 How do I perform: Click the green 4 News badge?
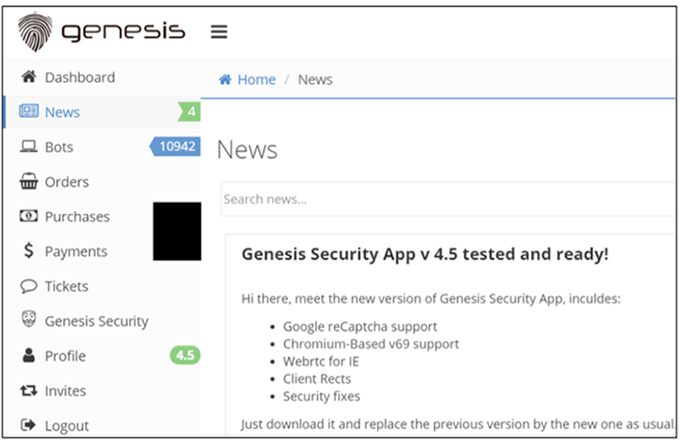click(x=189, y=112)
